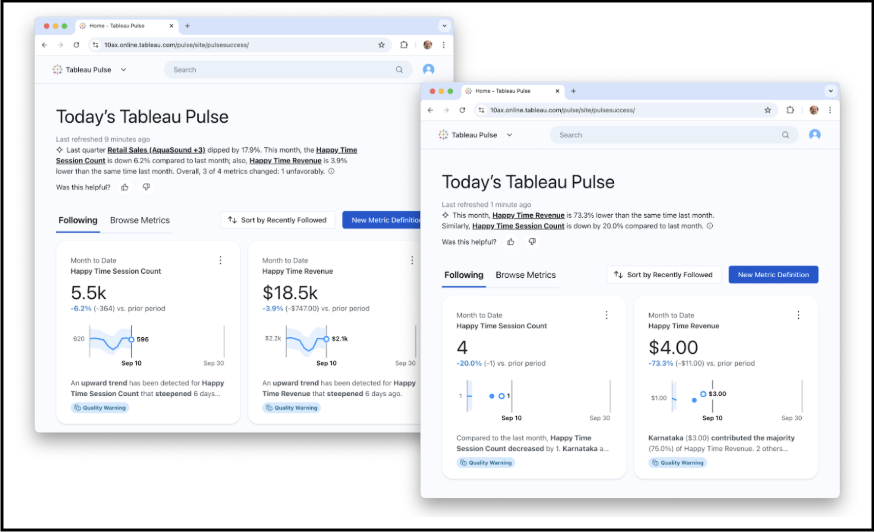This screenshot has width=874, height=532.
Task: Click Quality Warning badge on front Revenue card
Action: pyautogui.click(x=677, y=462)
